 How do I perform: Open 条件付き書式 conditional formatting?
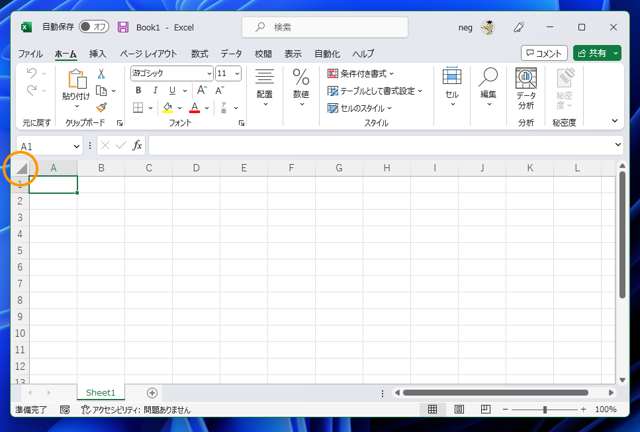pyautogui.click(x=360, y=74)
